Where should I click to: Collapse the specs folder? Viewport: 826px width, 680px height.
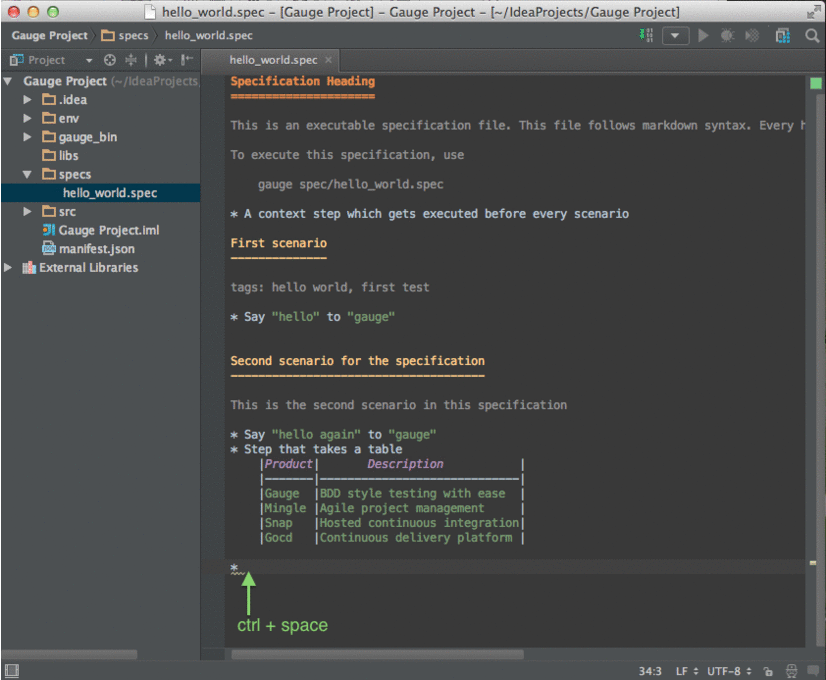coord(27,174)
